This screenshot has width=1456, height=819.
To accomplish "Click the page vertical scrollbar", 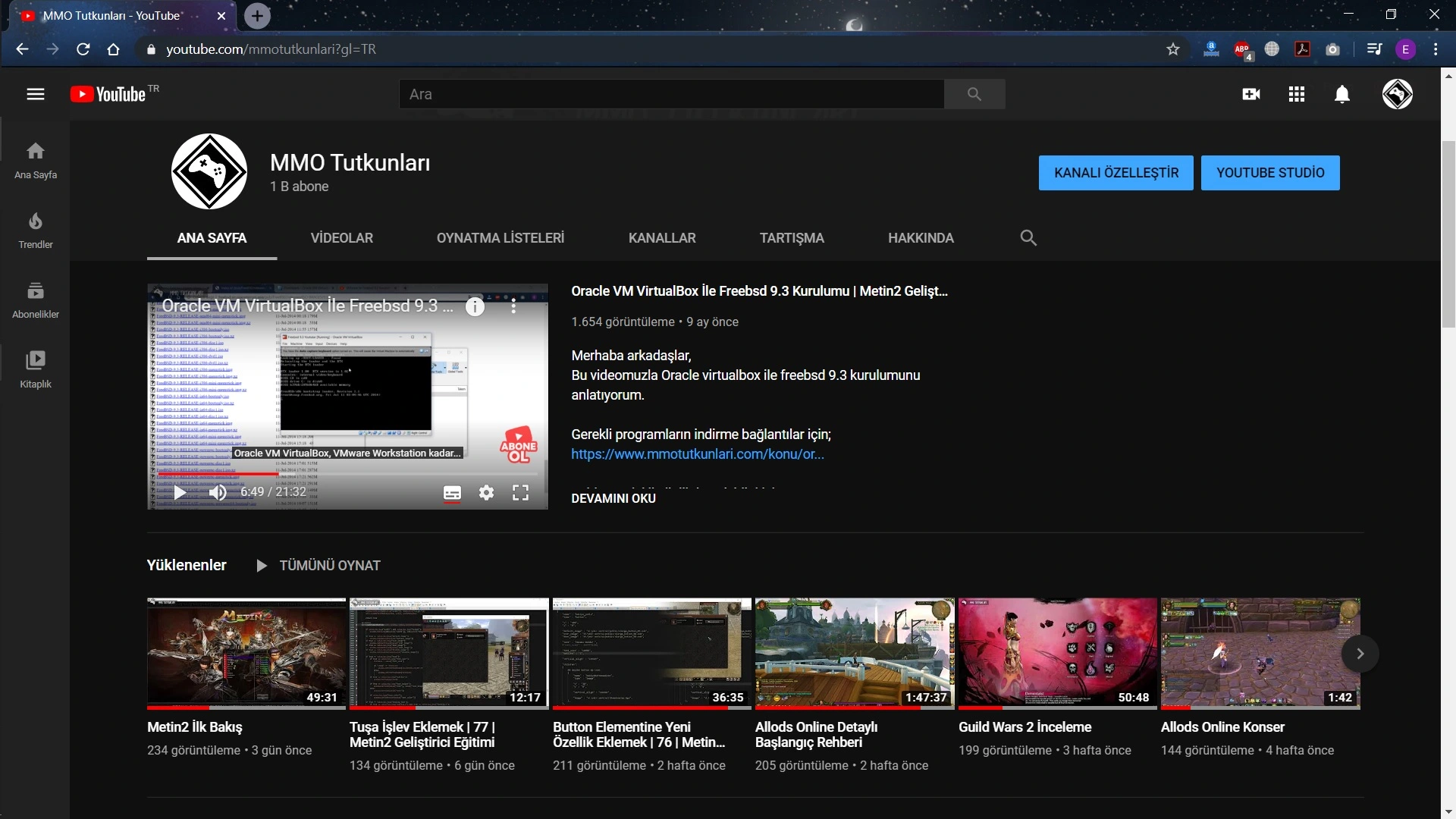I will coord(1448,235).
